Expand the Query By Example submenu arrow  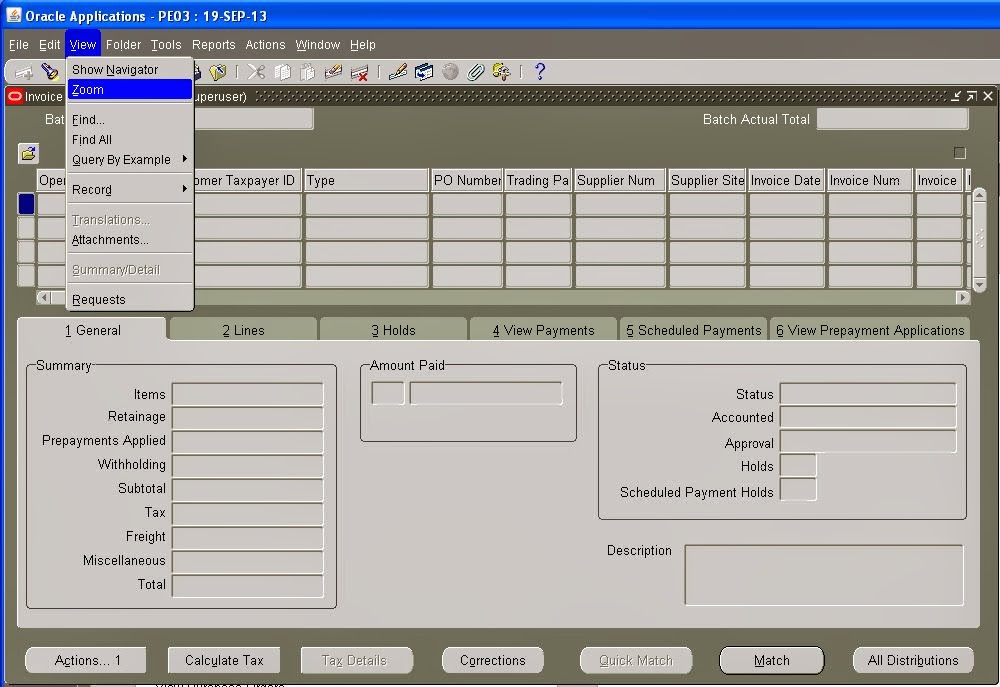click(185, 158)
